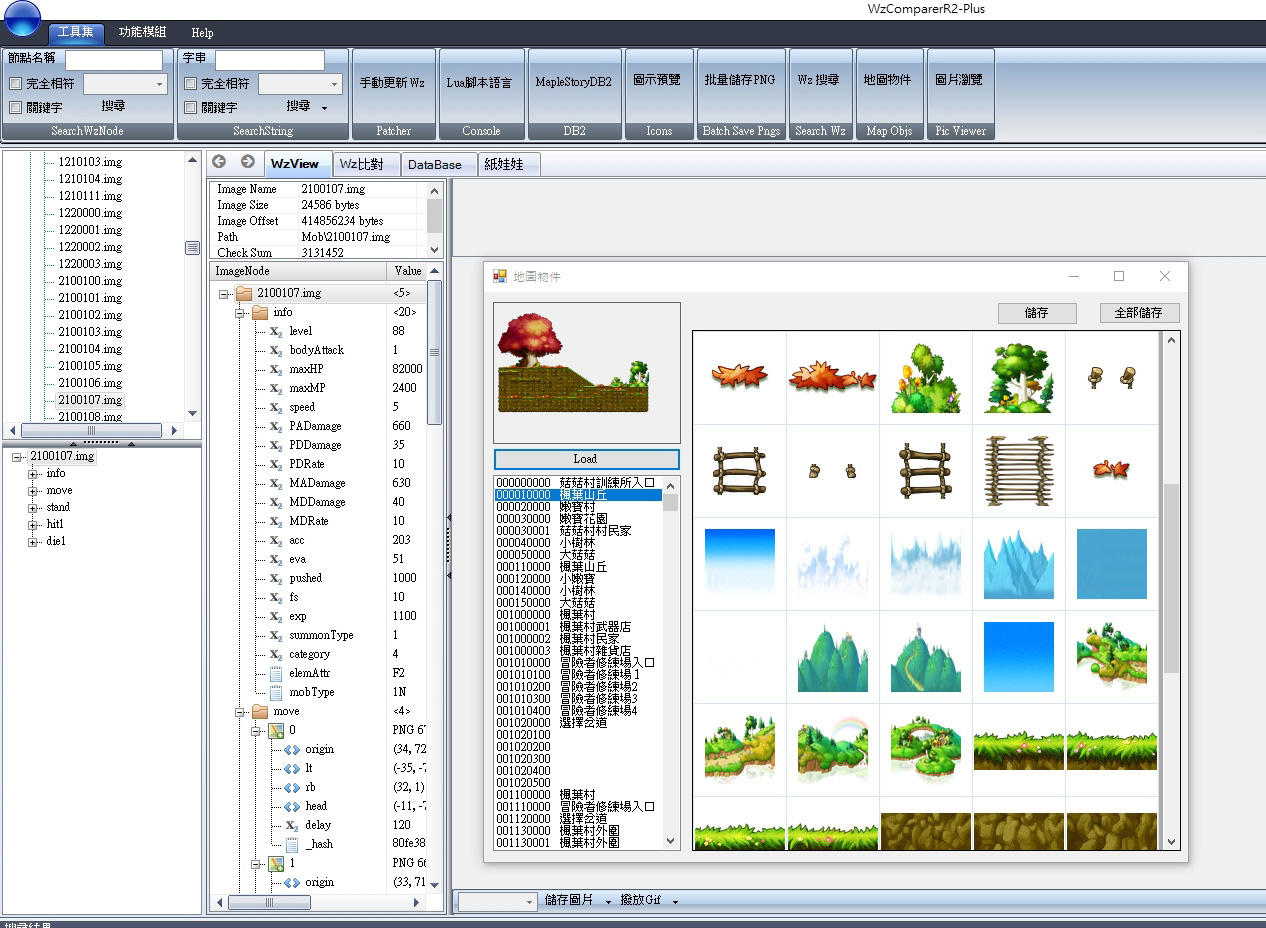Select the green bush with yellow flowers thumbnail
The image size is (1266, 928).
925,378
